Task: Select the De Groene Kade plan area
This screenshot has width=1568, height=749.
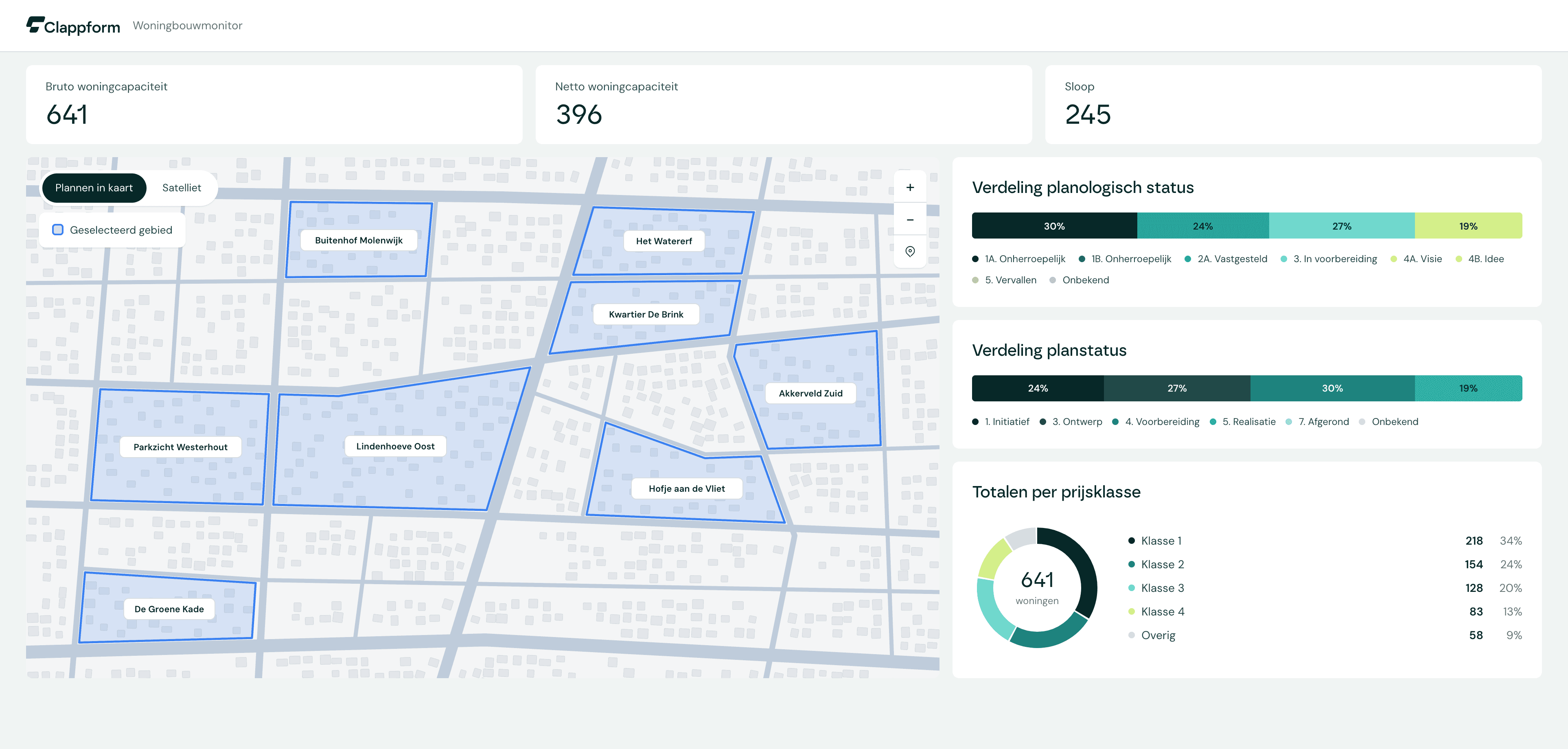Action: pyautogui.click(x=169, y=609)
